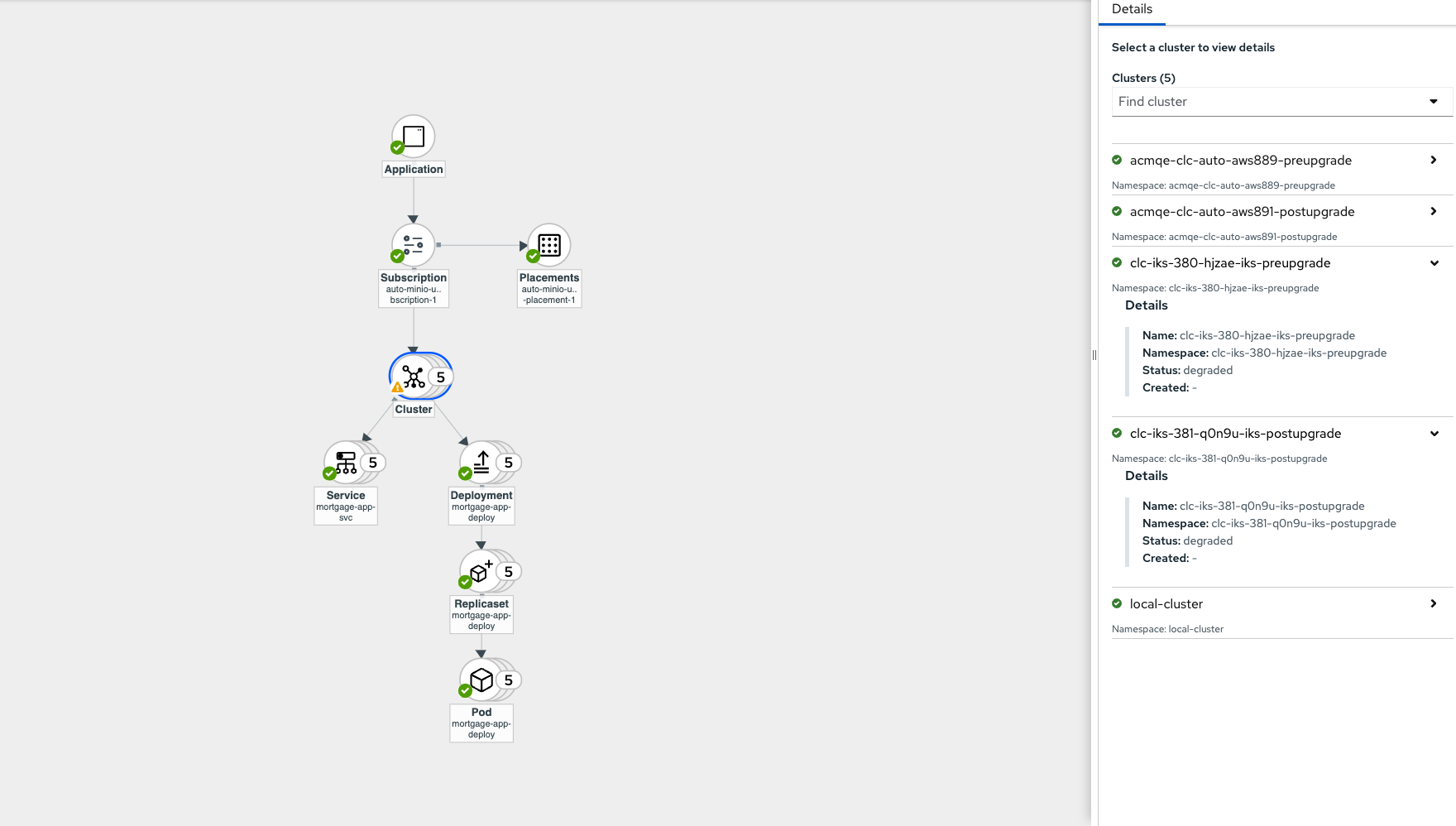Select the Cluster topology node

[414, 377]
